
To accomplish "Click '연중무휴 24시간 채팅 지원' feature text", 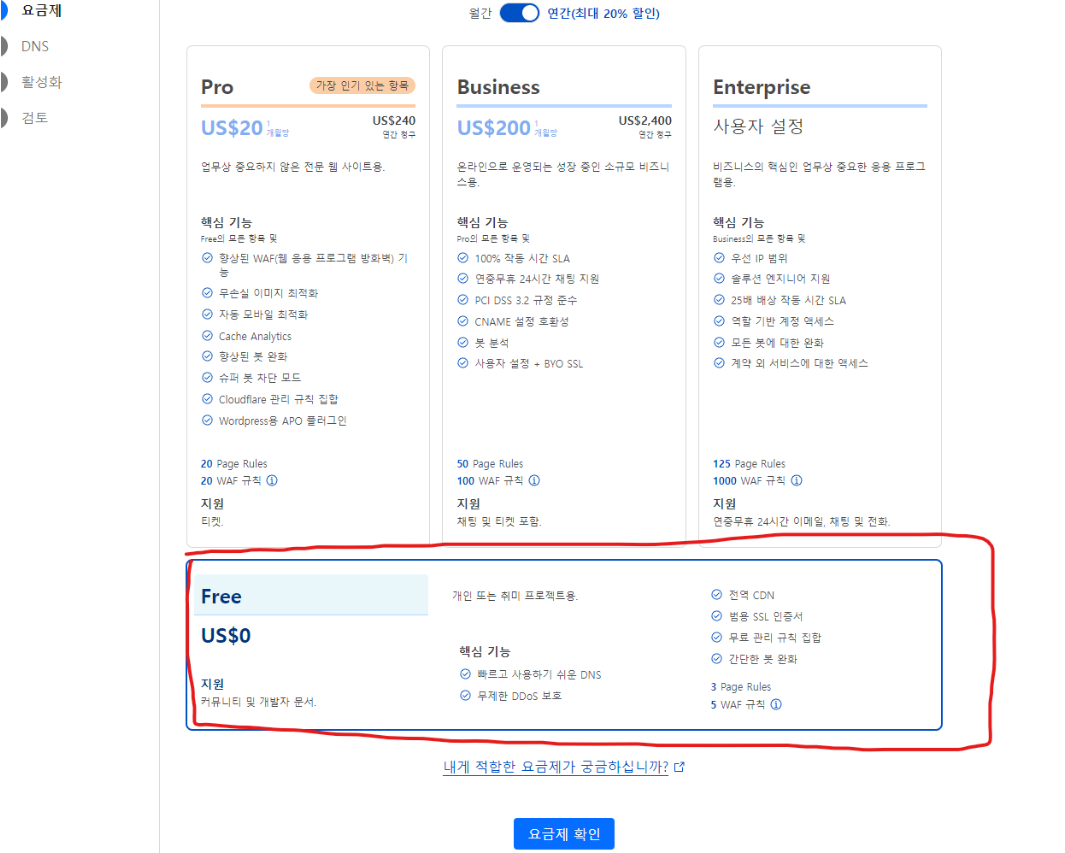I will coord(537,279).
